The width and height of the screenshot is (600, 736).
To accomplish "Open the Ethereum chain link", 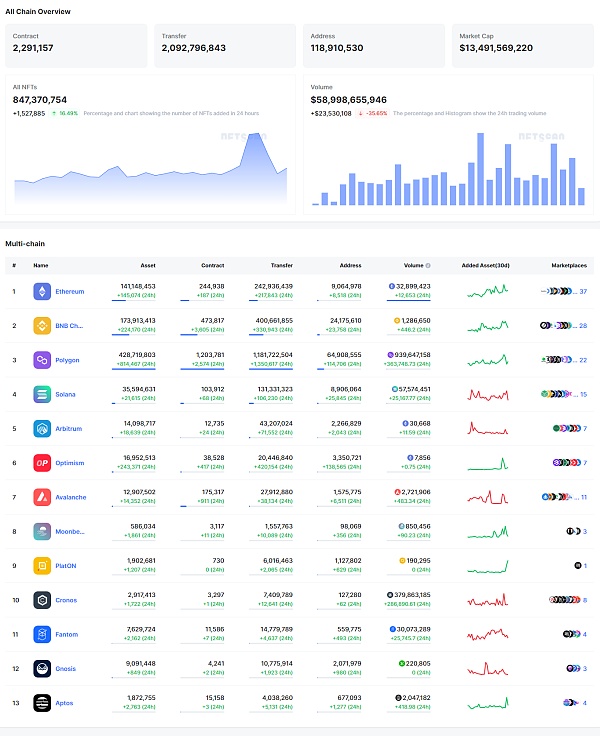I will (70, 291).
